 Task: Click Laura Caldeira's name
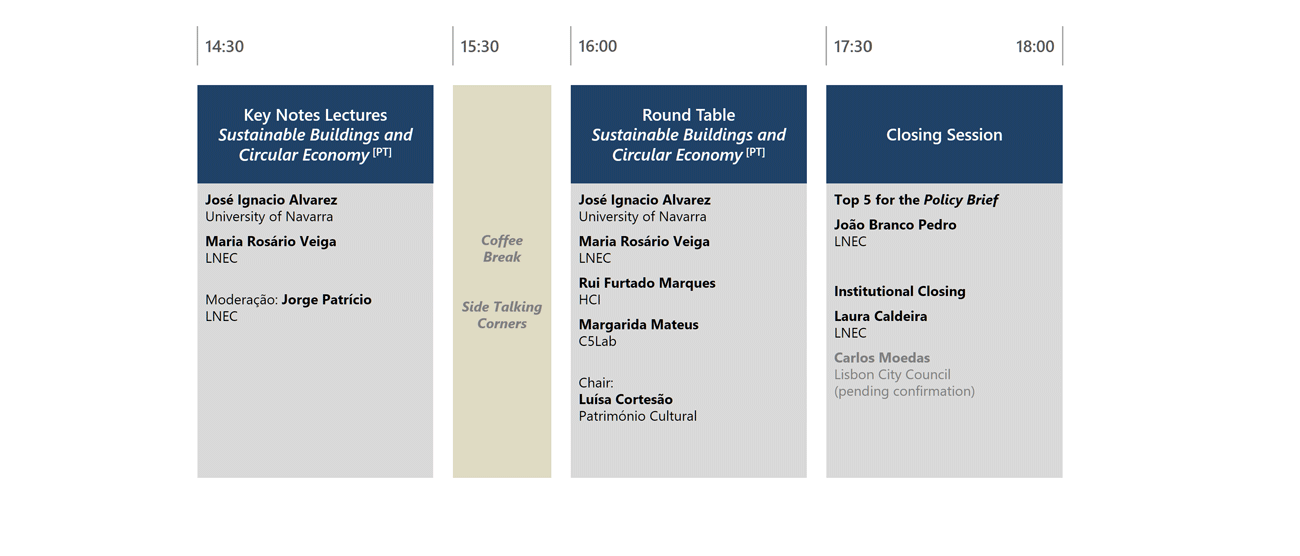[x=881, y=316]
